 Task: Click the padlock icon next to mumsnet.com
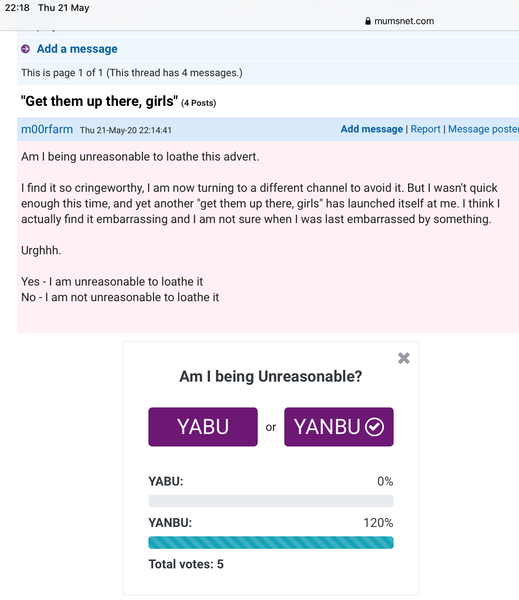368,21
